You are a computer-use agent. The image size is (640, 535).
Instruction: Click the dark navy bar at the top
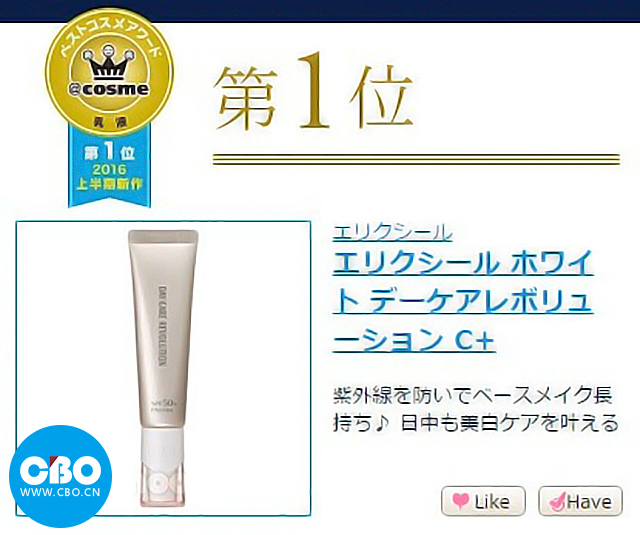tap(320, 11)
